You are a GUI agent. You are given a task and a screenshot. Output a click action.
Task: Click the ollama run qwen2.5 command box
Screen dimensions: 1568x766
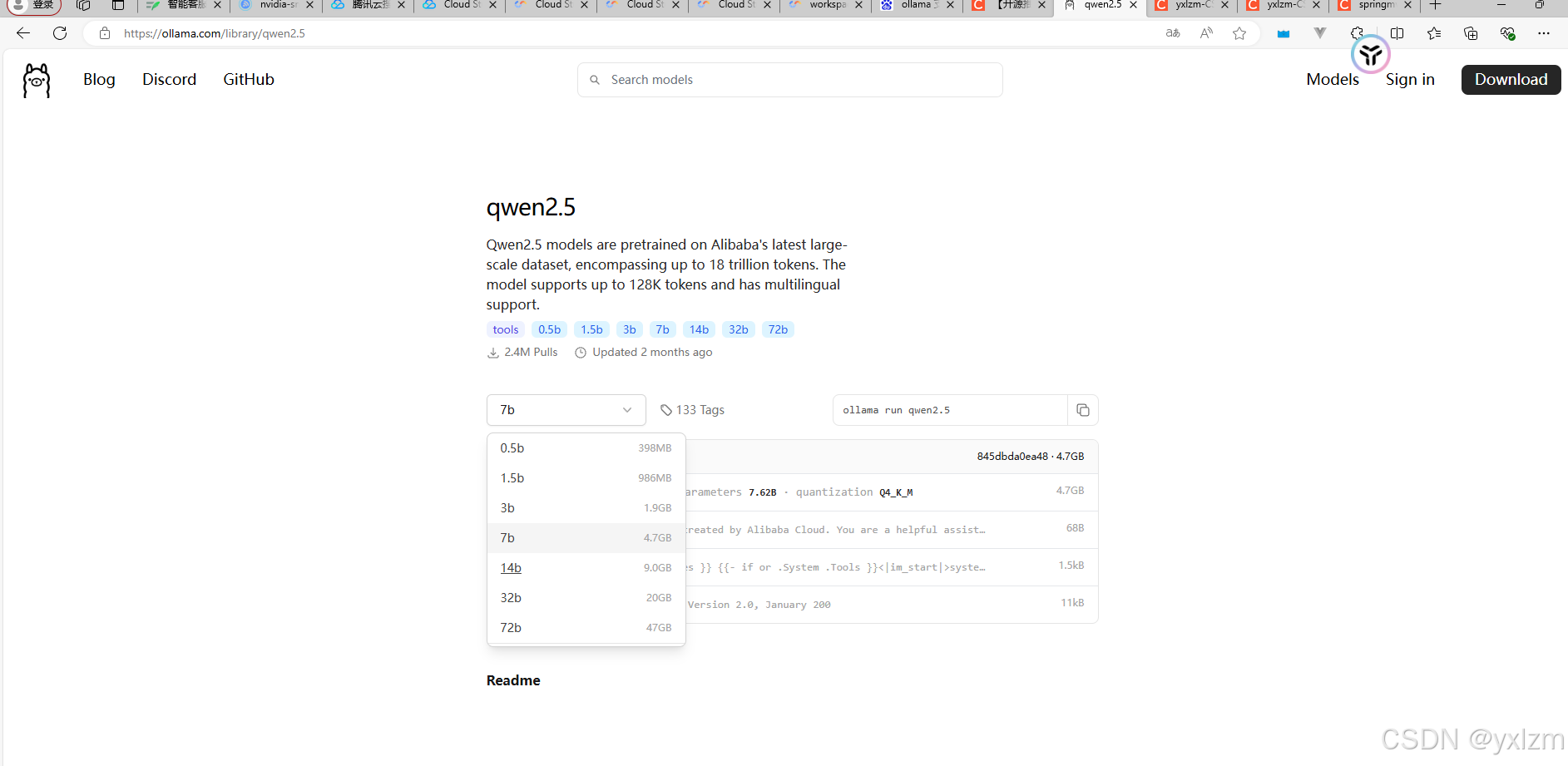(950, 410)
